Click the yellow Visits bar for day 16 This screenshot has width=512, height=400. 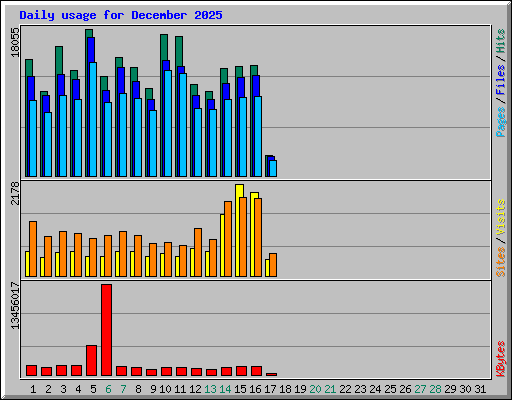click(x=253, y=234)
